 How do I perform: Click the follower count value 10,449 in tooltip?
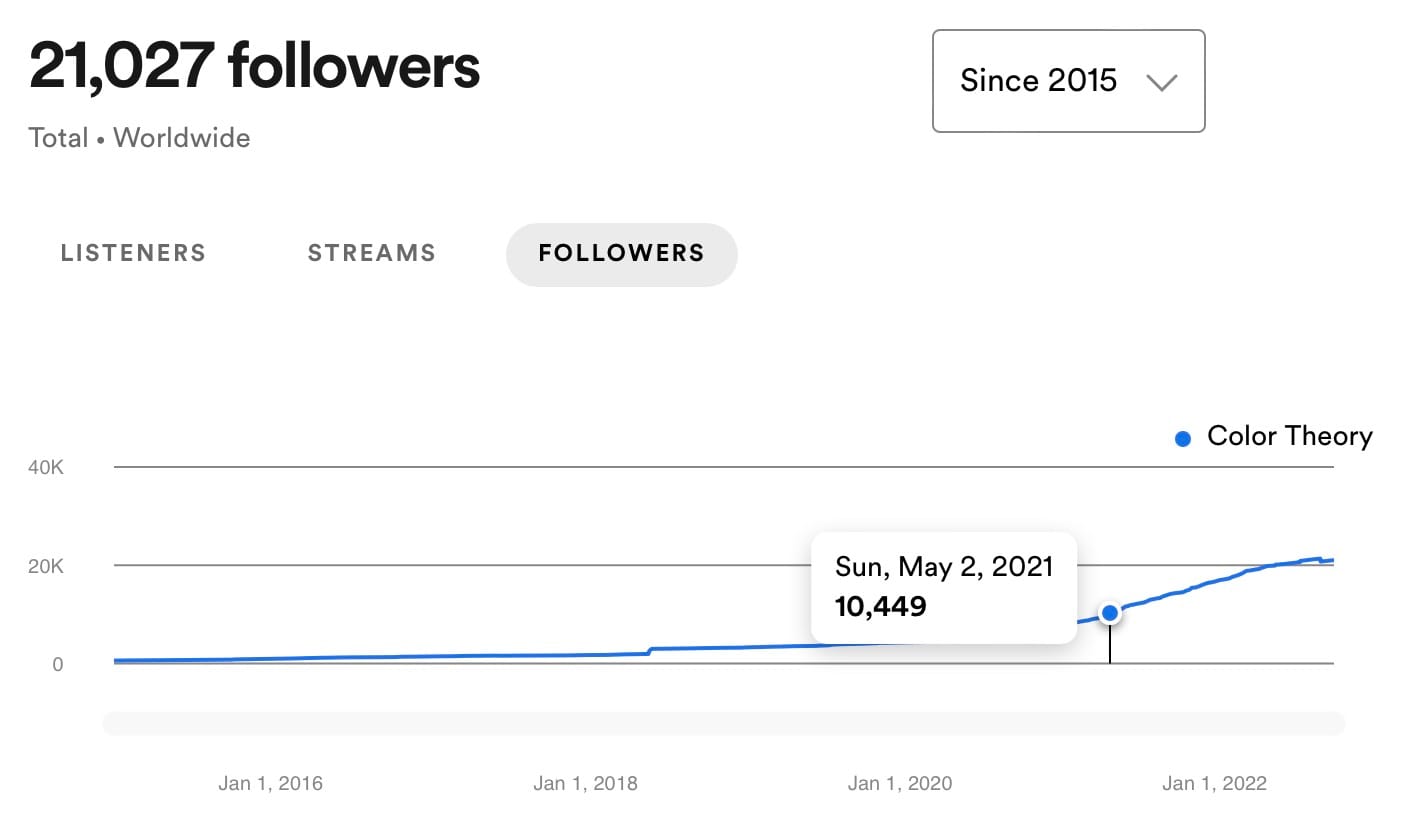880,606
